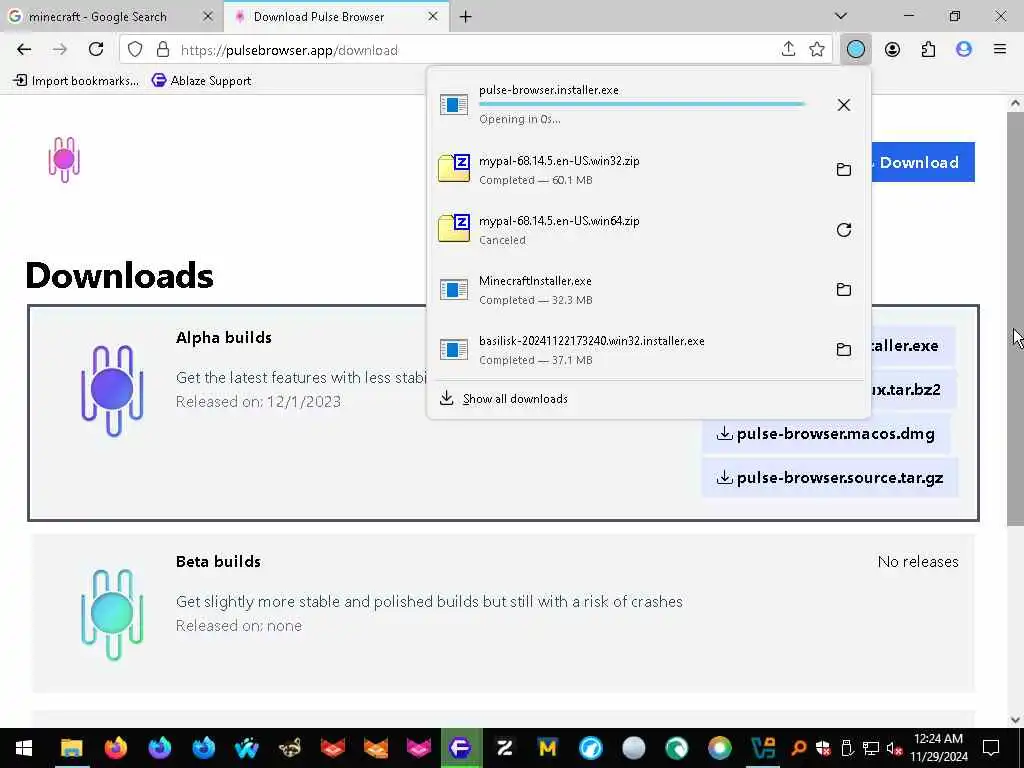This screenshot has width=1024, height=768.
Task: Open the active Floorp browser taskbar icon
Action: click(461, 748)
